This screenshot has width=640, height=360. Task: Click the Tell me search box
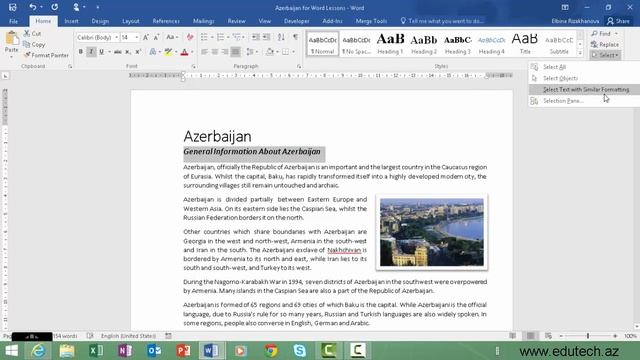point(443,21)
